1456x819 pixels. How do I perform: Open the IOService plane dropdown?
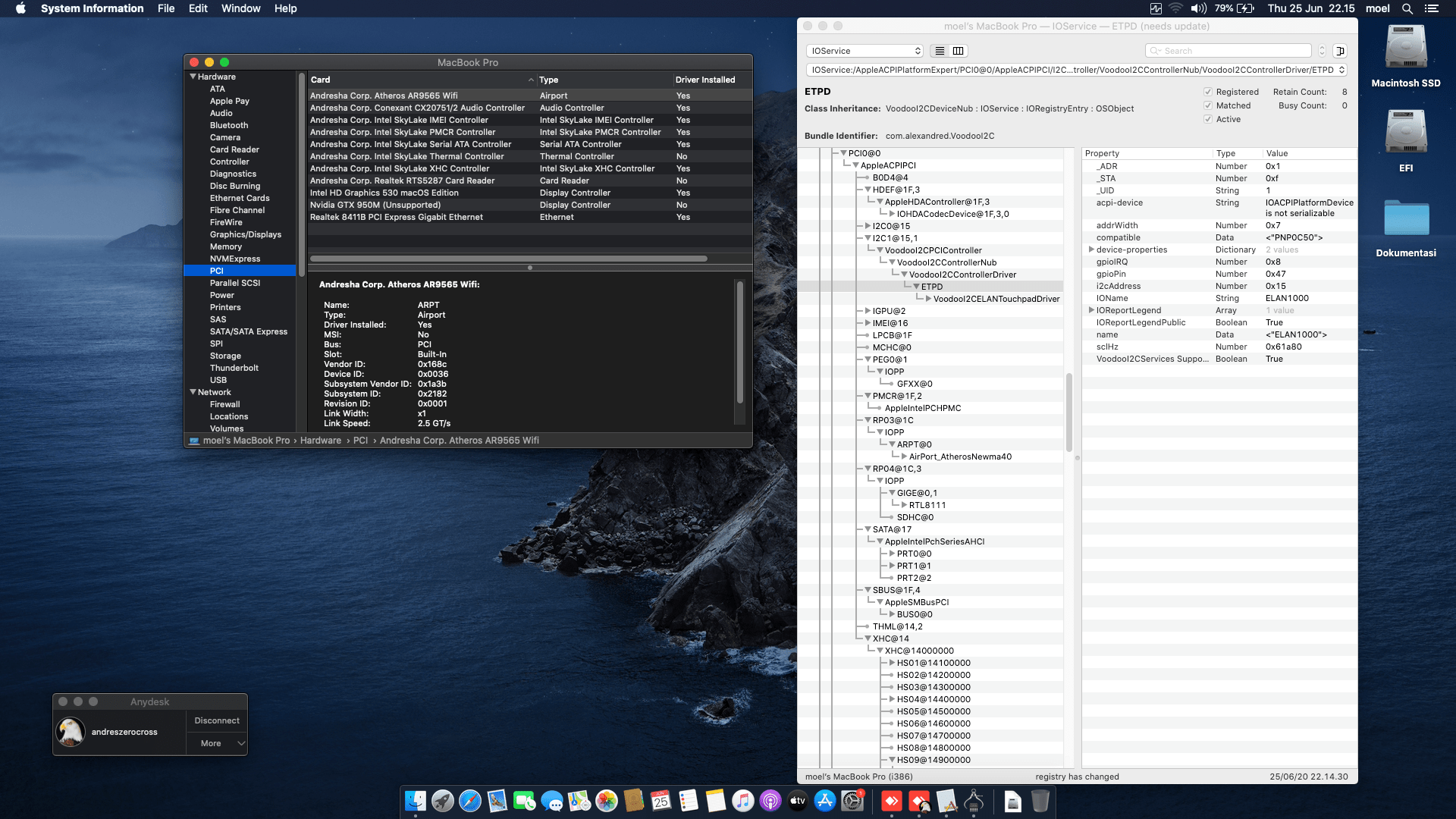click(864, 50)
